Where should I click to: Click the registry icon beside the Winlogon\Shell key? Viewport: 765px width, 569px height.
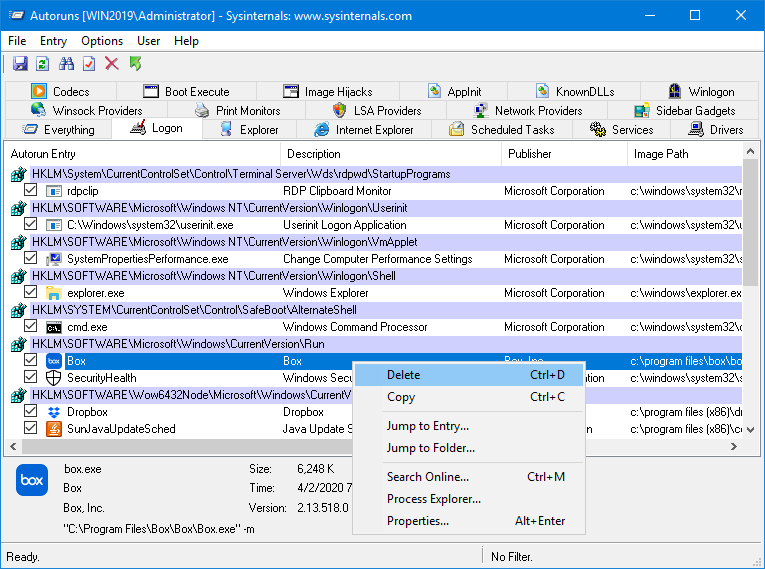19,276
